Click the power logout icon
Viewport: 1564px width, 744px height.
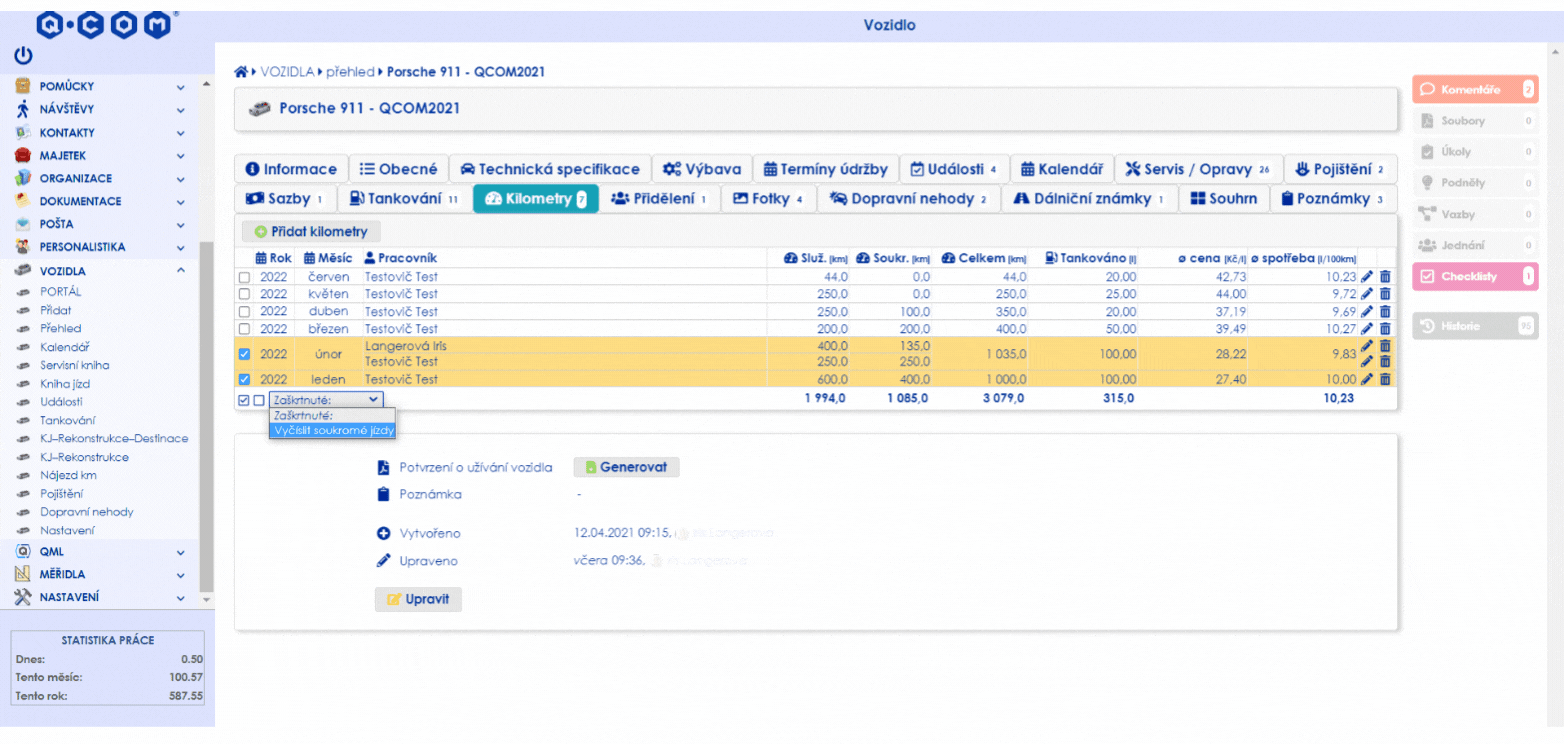coord(22,56)
